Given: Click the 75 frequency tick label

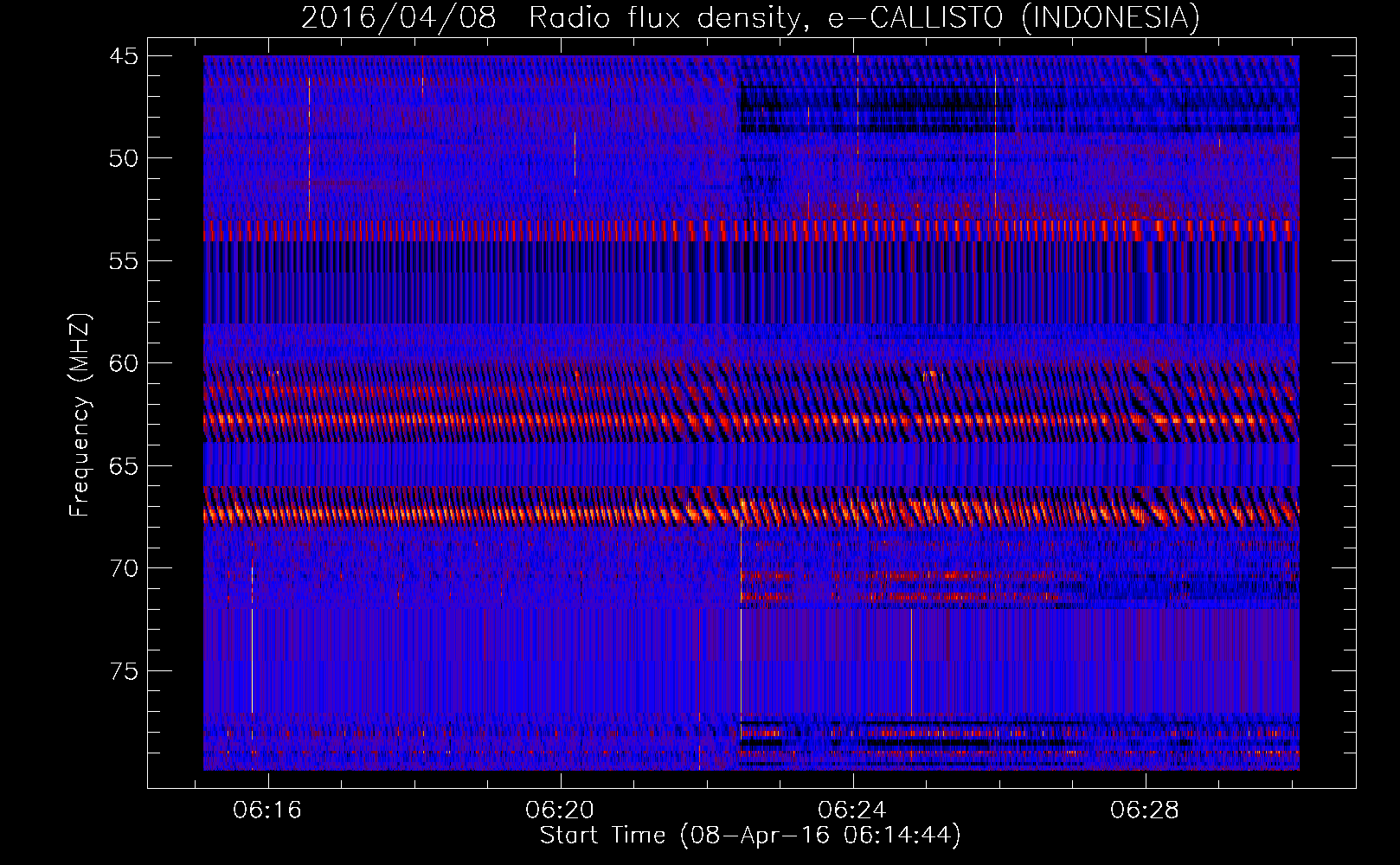Looking at the screenshot, I should [123, 671].
